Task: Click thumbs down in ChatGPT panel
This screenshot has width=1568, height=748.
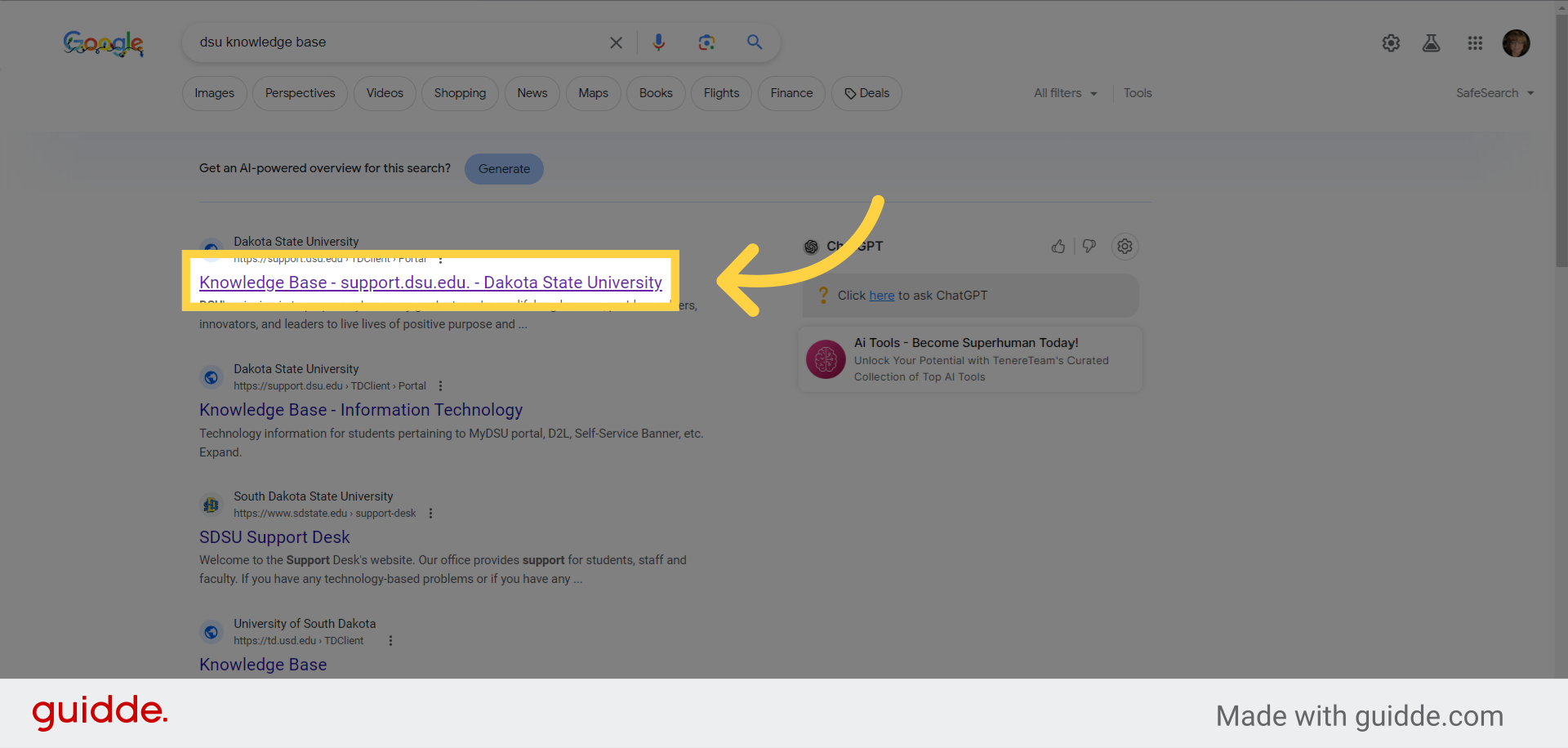Action: (x=1089, y=247)
